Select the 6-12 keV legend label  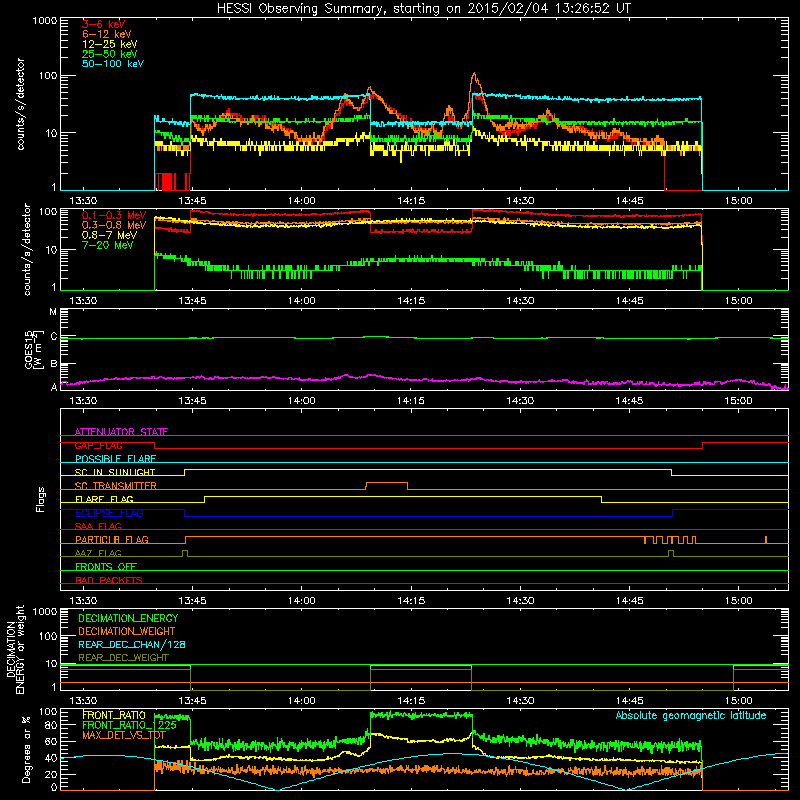click(107, 34)
